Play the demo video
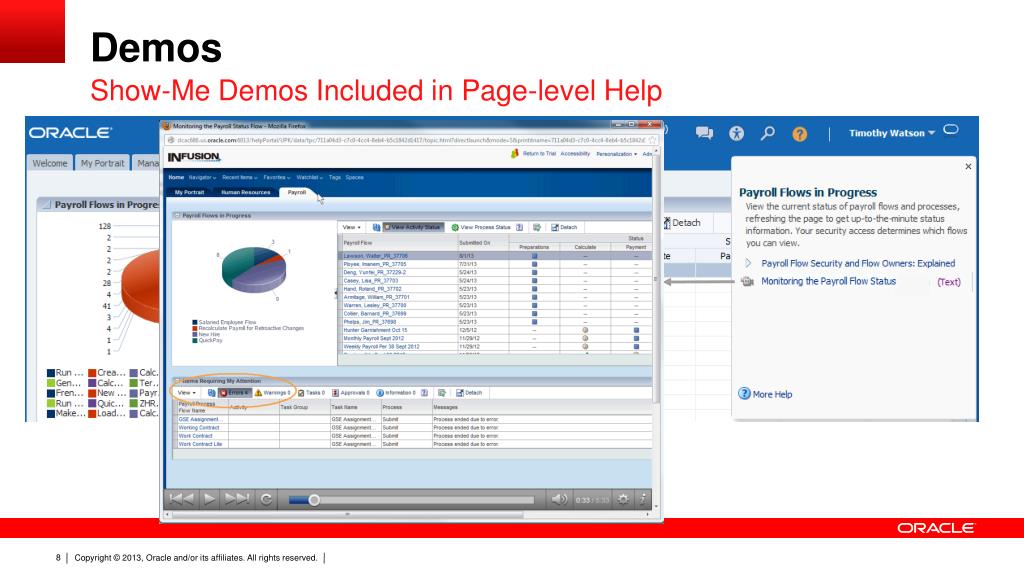 point(209,500)
